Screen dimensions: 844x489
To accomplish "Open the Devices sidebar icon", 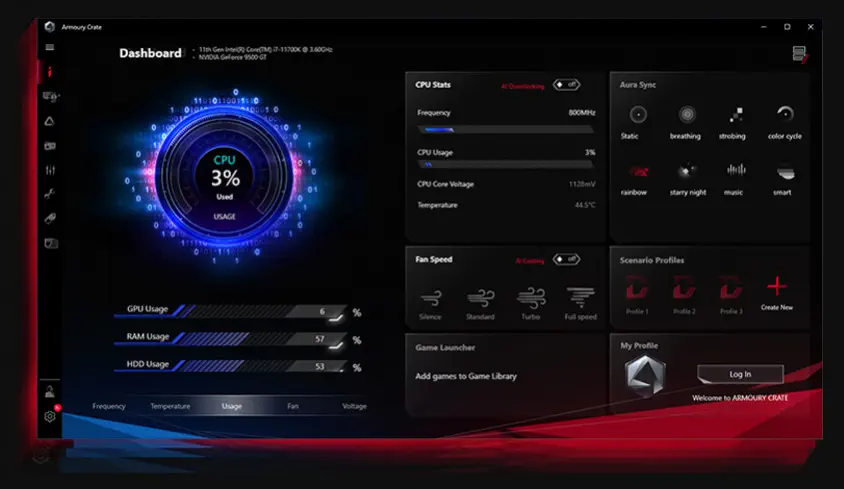I will pos(51,96).
